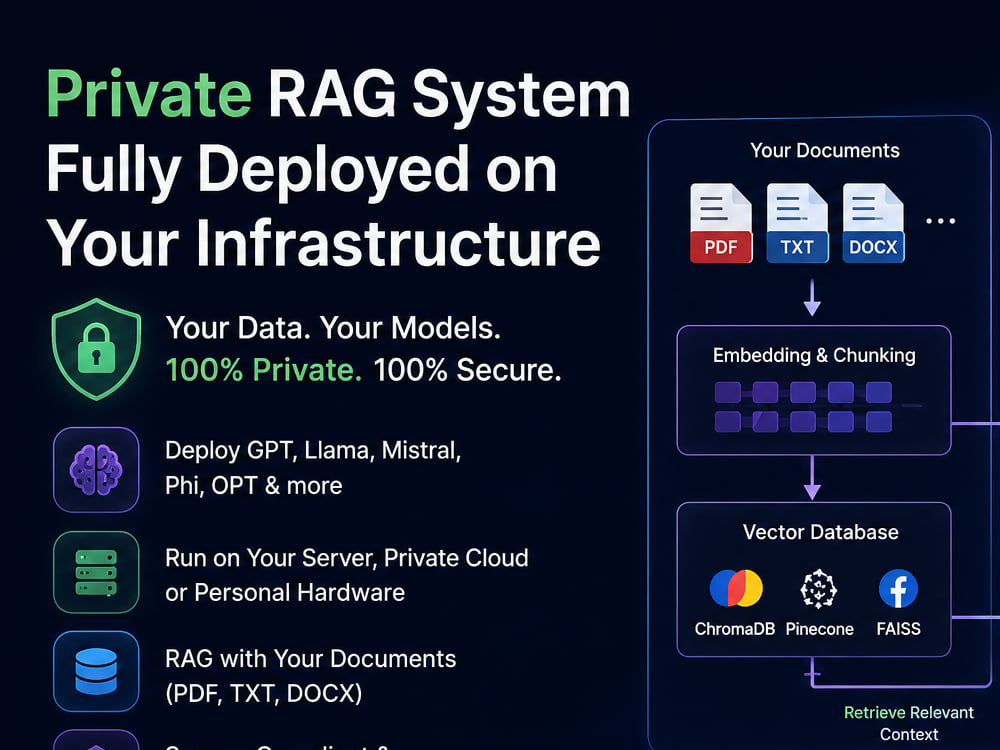This screenshot has height=750, width=1000.
Task: Click 'Phi, OPT & more' text
Action: [254, 486]
